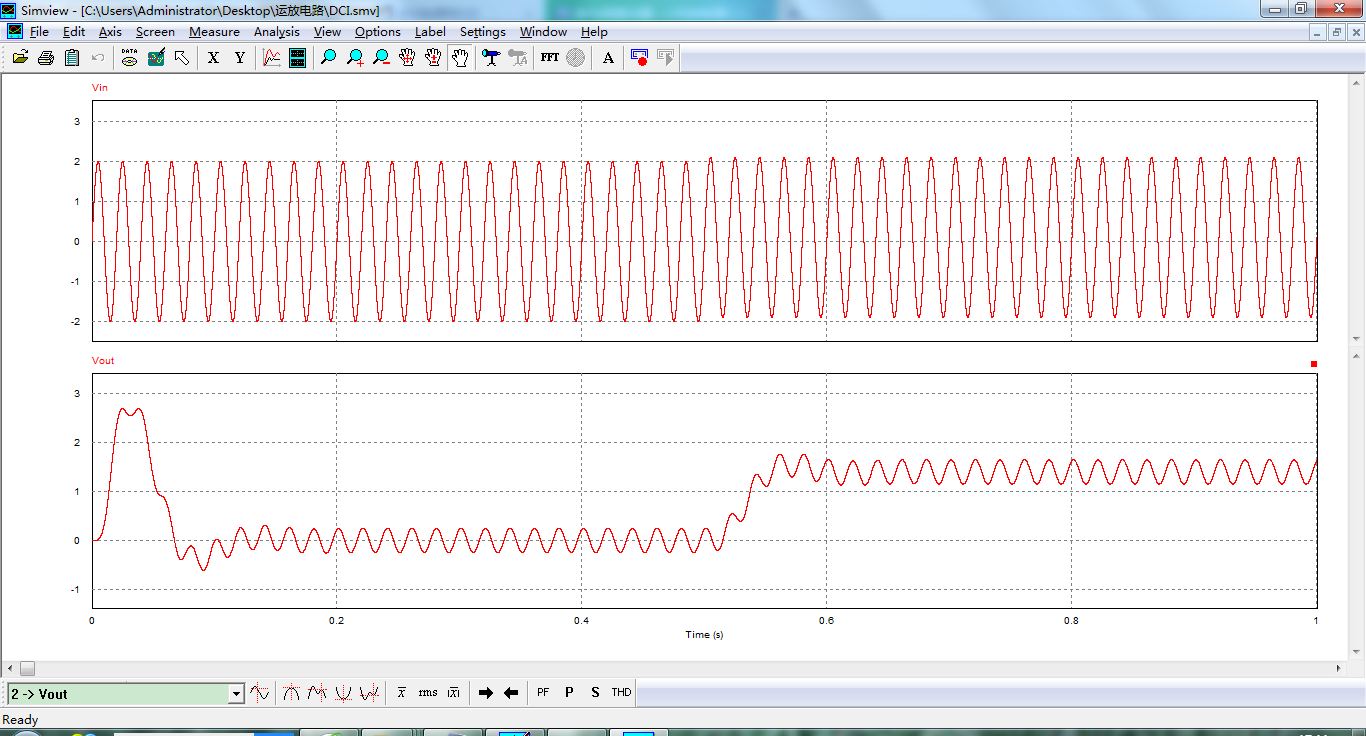This screenshot has width=1366, height=736.
Task: Open file using the folder icon
Action: coord(20,58)
